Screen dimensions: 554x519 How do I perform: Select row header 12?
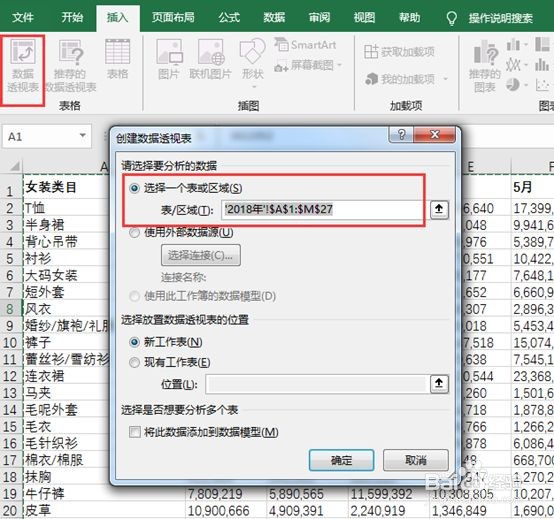(x=11, y=376)
